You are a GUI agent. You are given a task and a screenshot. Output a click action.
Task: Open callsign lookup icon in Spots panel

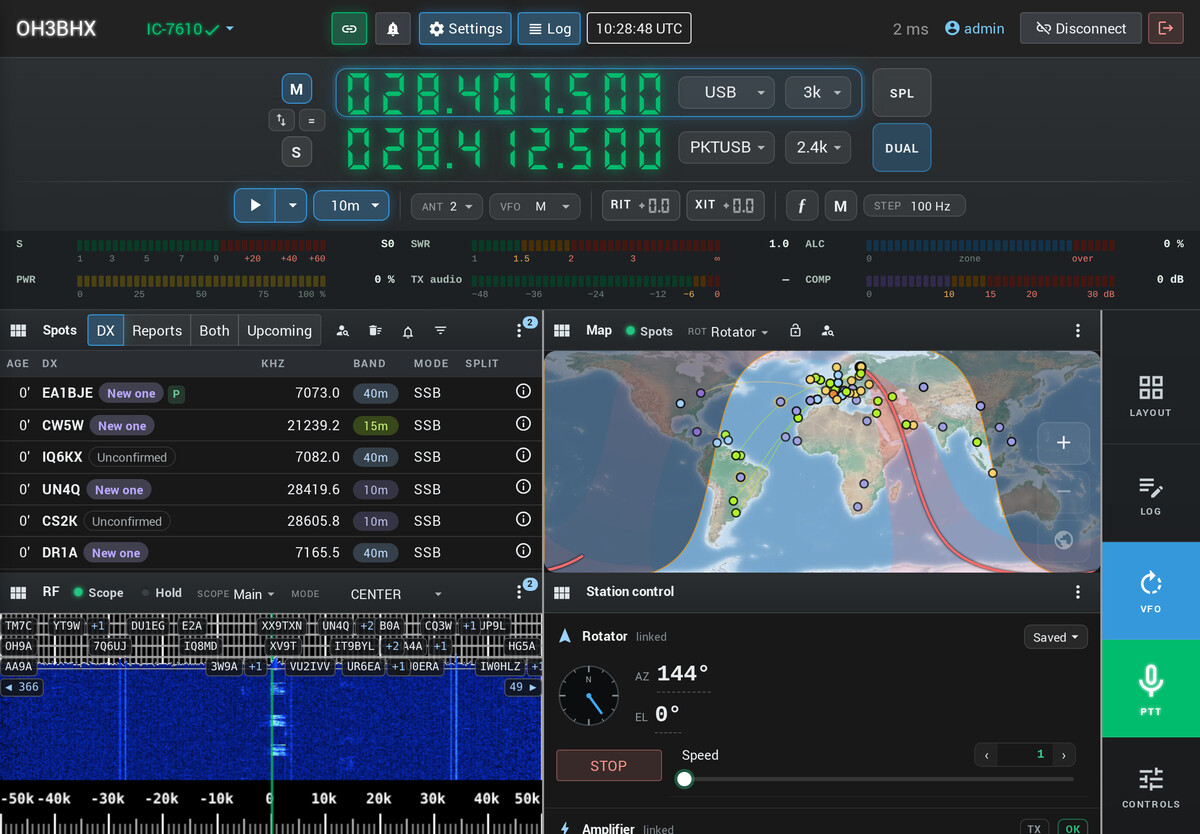point(343,331)
